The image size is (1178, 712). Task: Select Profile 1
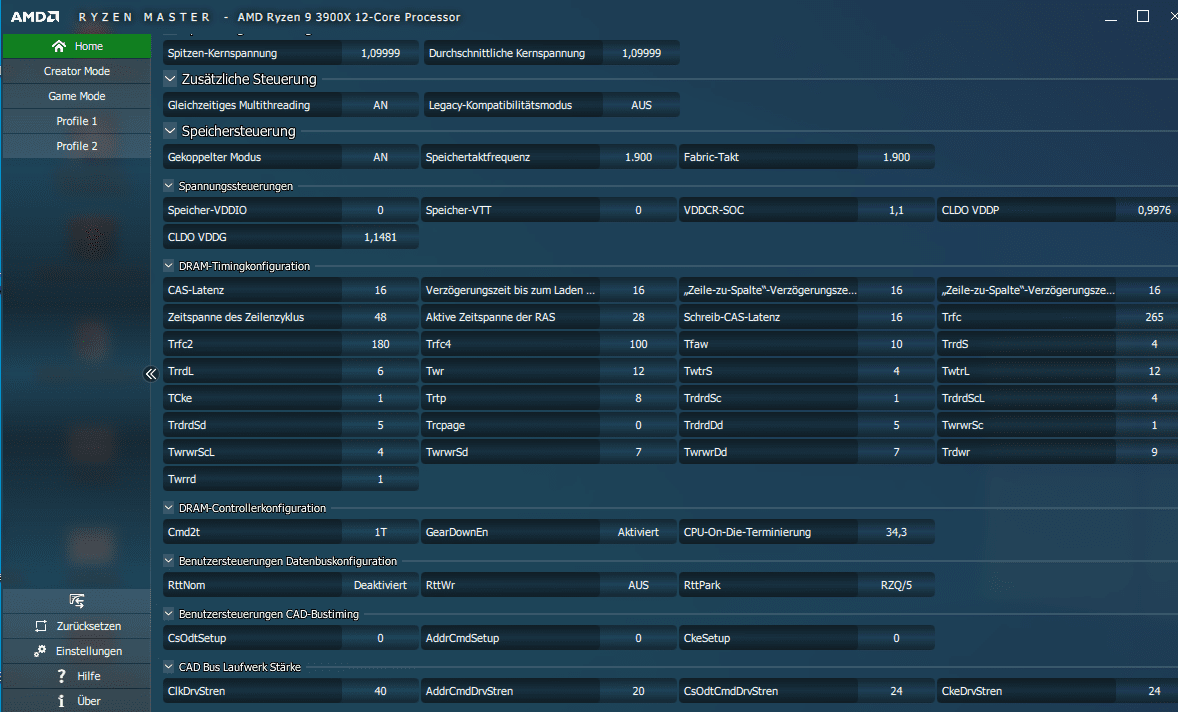click(x=77, y=121)
